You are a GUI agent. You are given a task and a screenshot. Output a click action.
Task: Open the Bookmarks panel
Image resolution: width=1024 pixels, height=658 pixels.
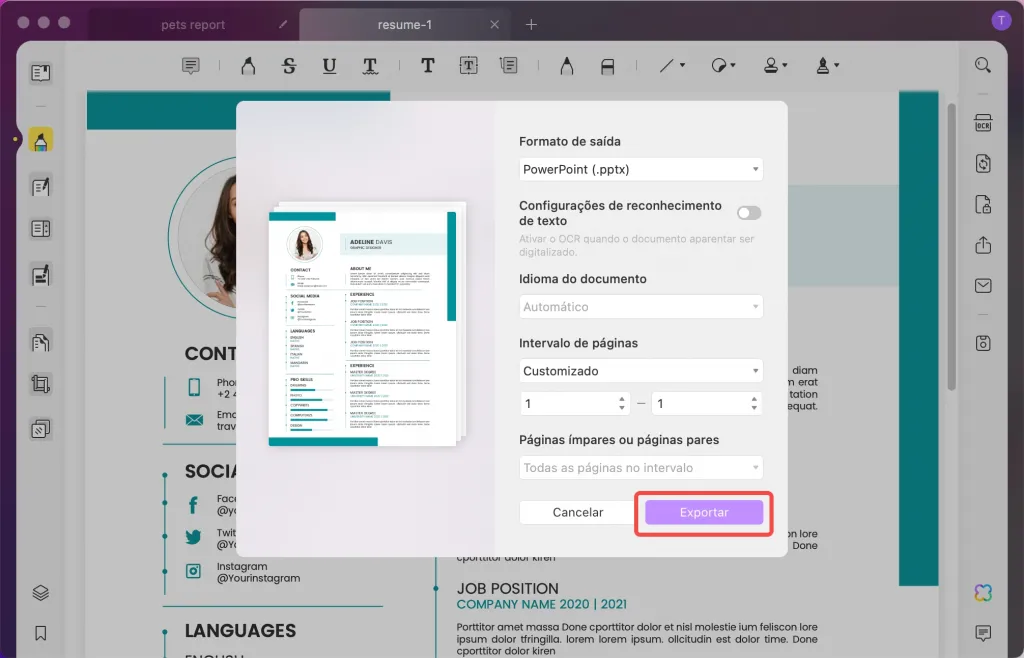tap(40, 633)
